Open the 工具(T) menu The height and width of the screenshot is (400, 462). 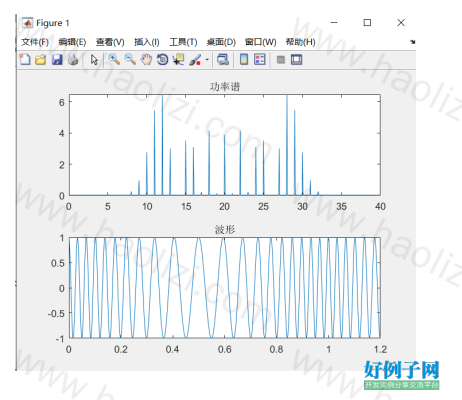(x=183, y=42)
